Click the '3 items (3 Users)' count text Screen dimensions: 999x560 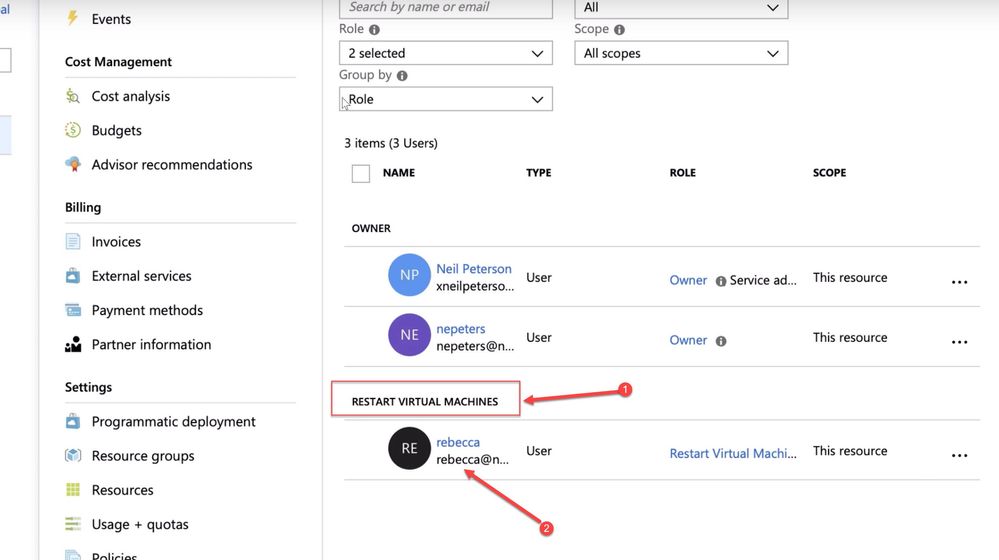click(391, 143)
